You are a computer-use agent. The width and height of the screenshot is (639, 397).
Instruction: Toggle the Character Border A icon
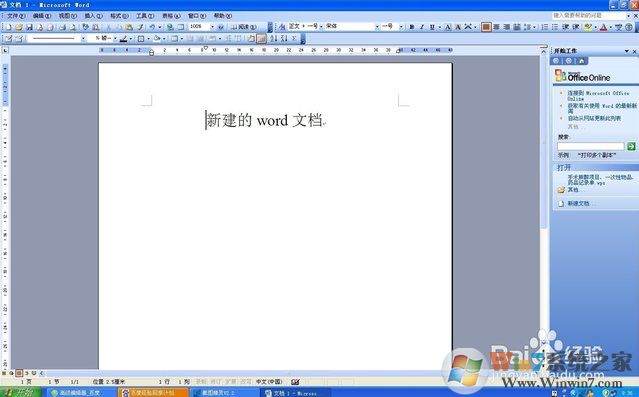tap(447, 27)
